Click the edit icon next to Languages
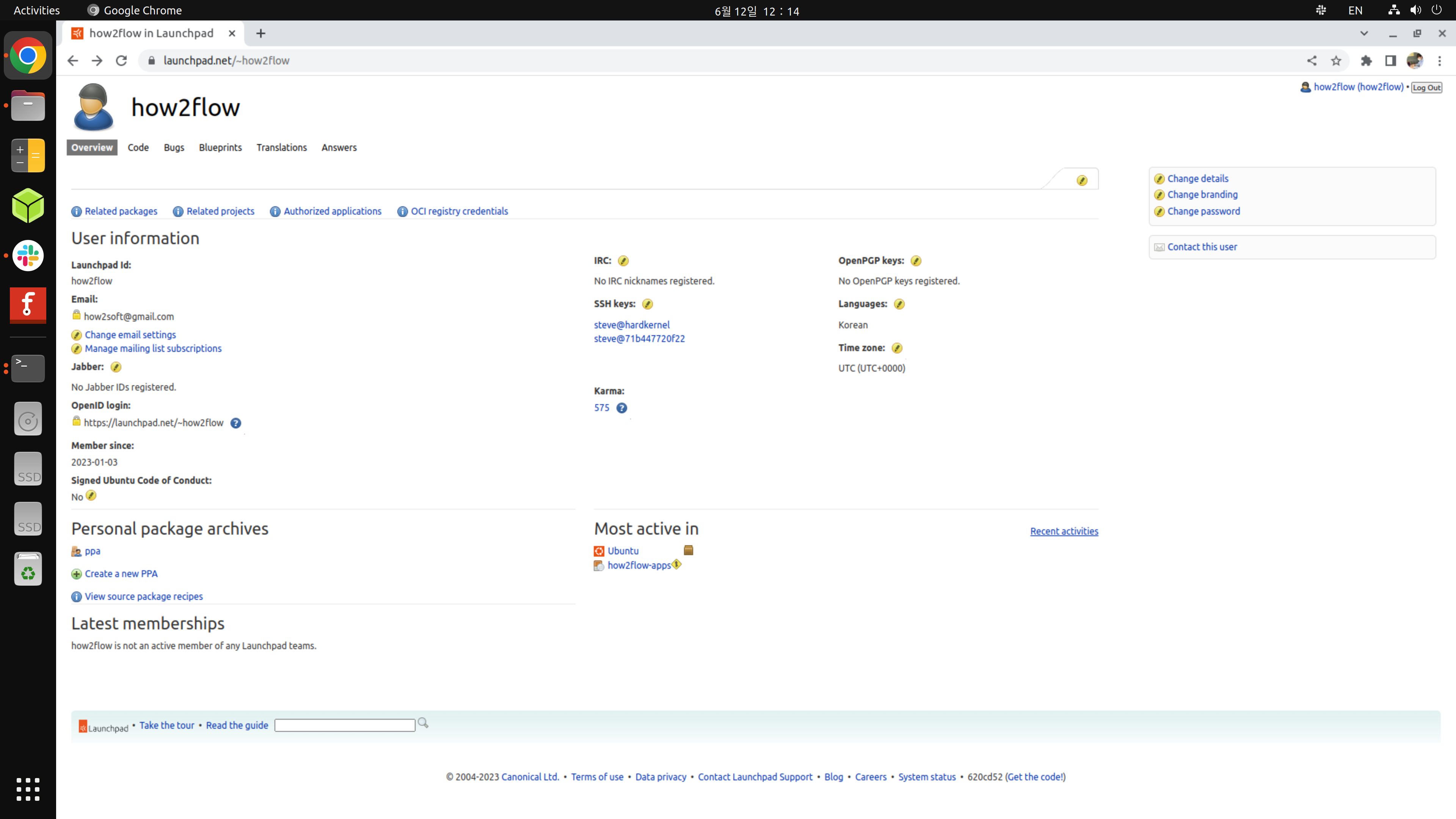The width and height of the screenshot is (1456, 819). coord(899,304)
